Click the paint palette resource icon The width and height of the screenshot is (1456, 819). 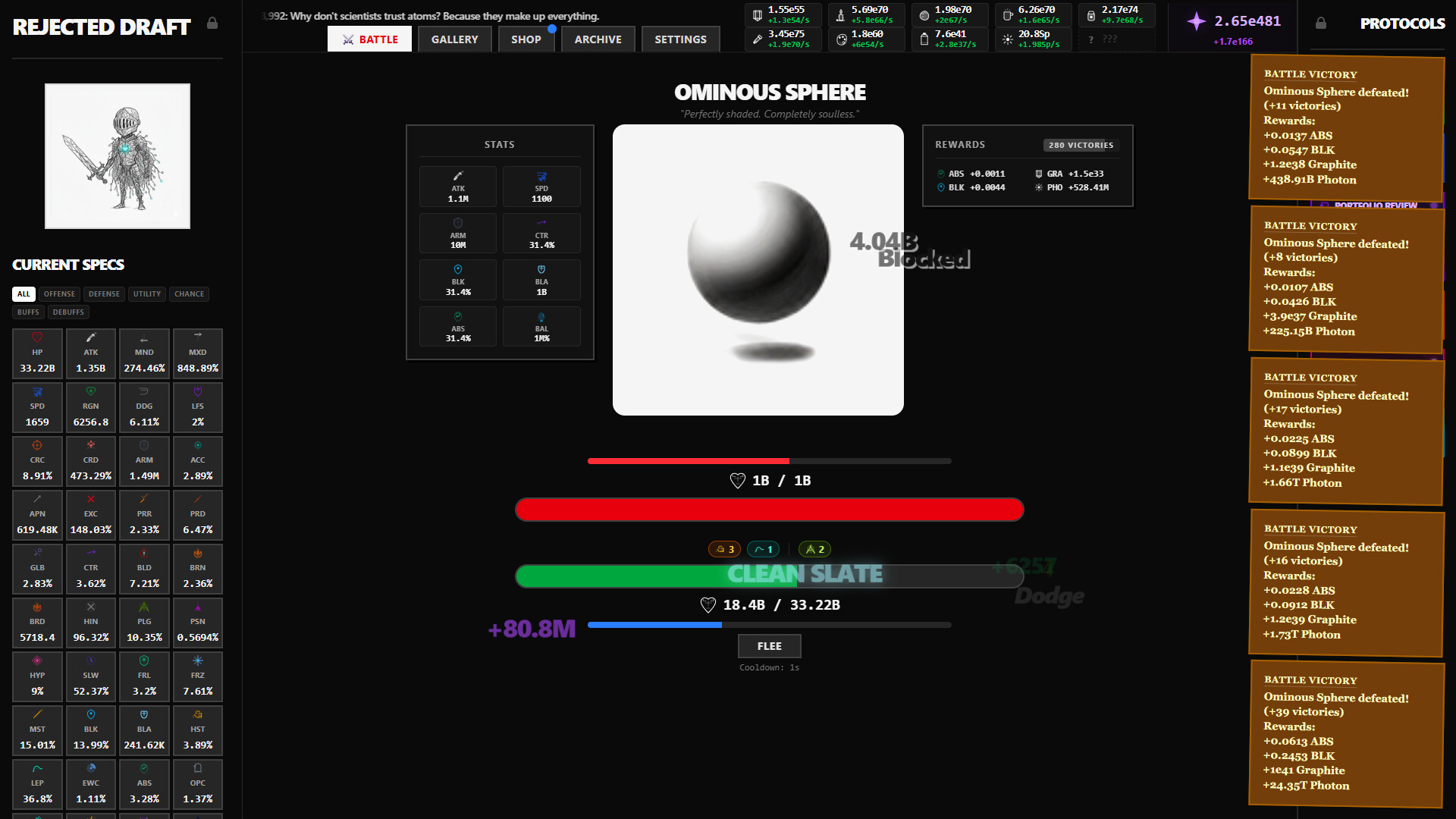coord(841,39)
